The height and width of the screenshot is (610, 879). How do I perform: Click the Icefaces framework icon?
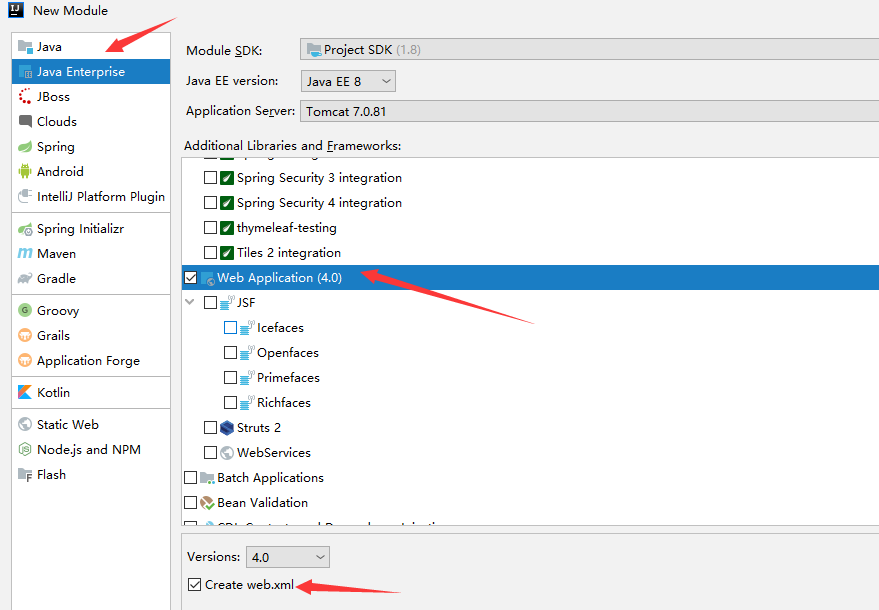click(247, 327)
